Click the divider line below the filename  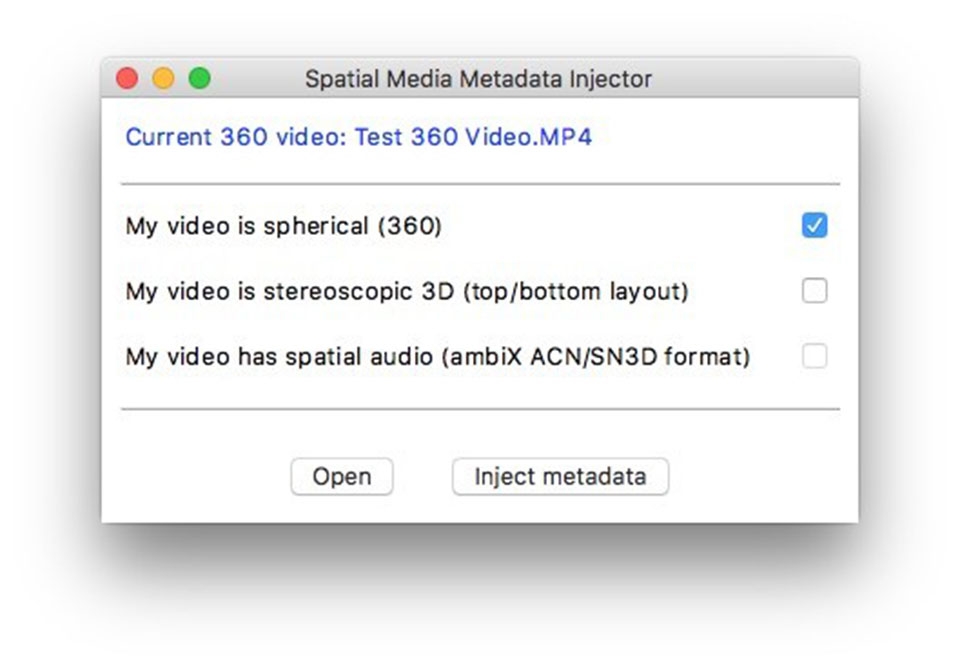(480, 182)
